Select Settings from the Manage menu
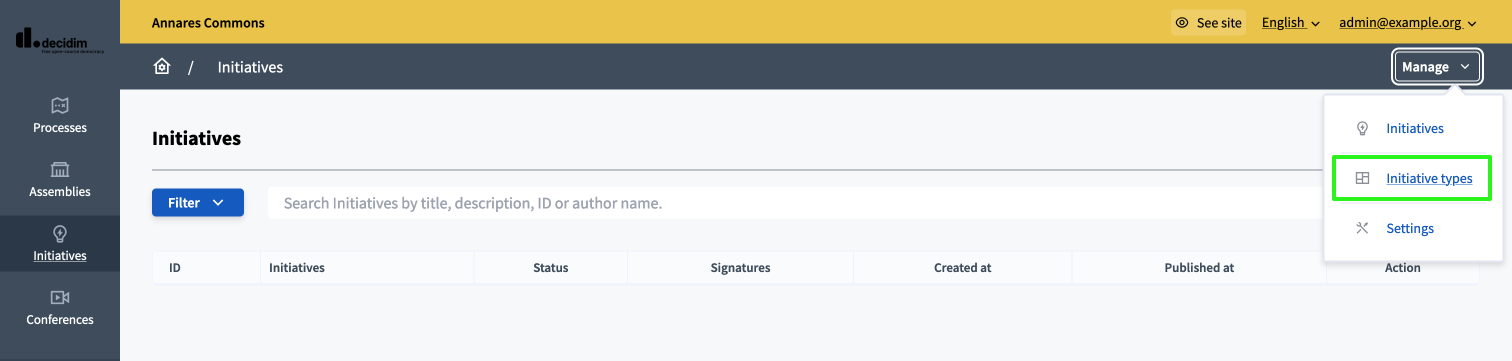The width and height of the screenshot is (1512, 361). (x=1409, y=228)
